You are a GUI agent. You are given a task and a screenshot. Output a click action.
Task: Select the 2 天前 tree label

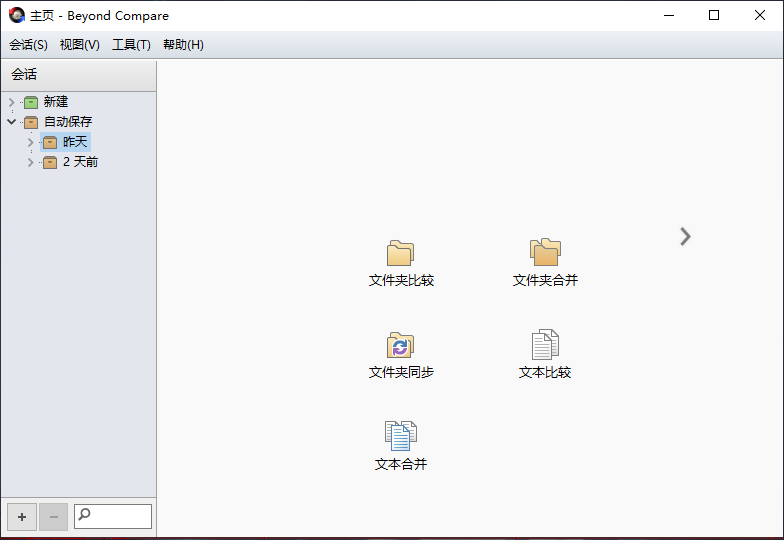[x=80, y=162]
